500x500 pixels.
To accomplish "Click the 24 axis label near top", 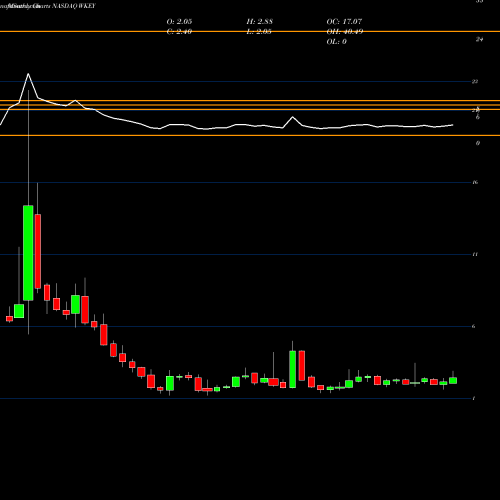I will click(479, 39).
